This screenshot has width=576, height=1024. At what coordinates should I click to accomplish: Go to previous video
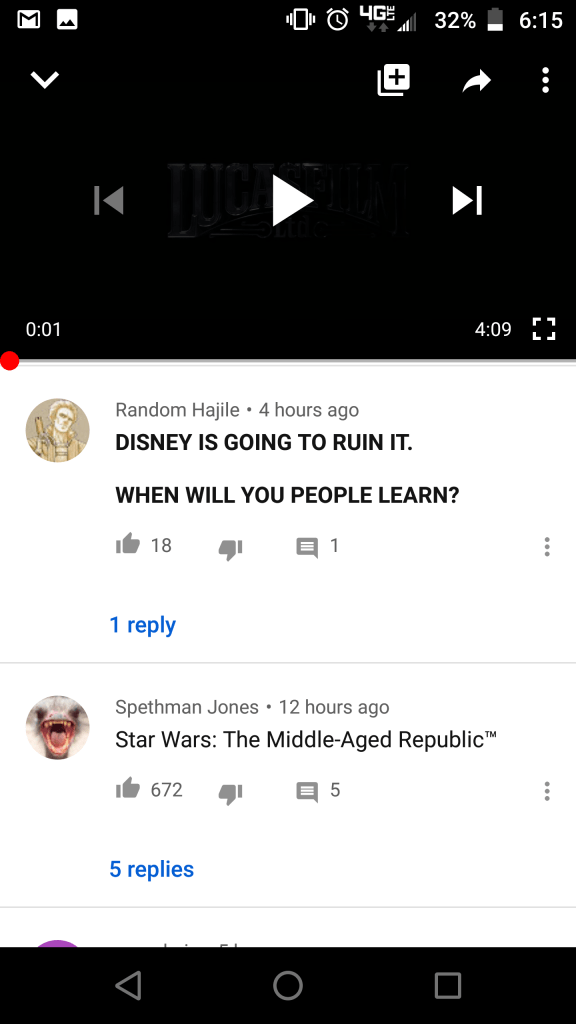pyautogui.click(x=108, y=200)
